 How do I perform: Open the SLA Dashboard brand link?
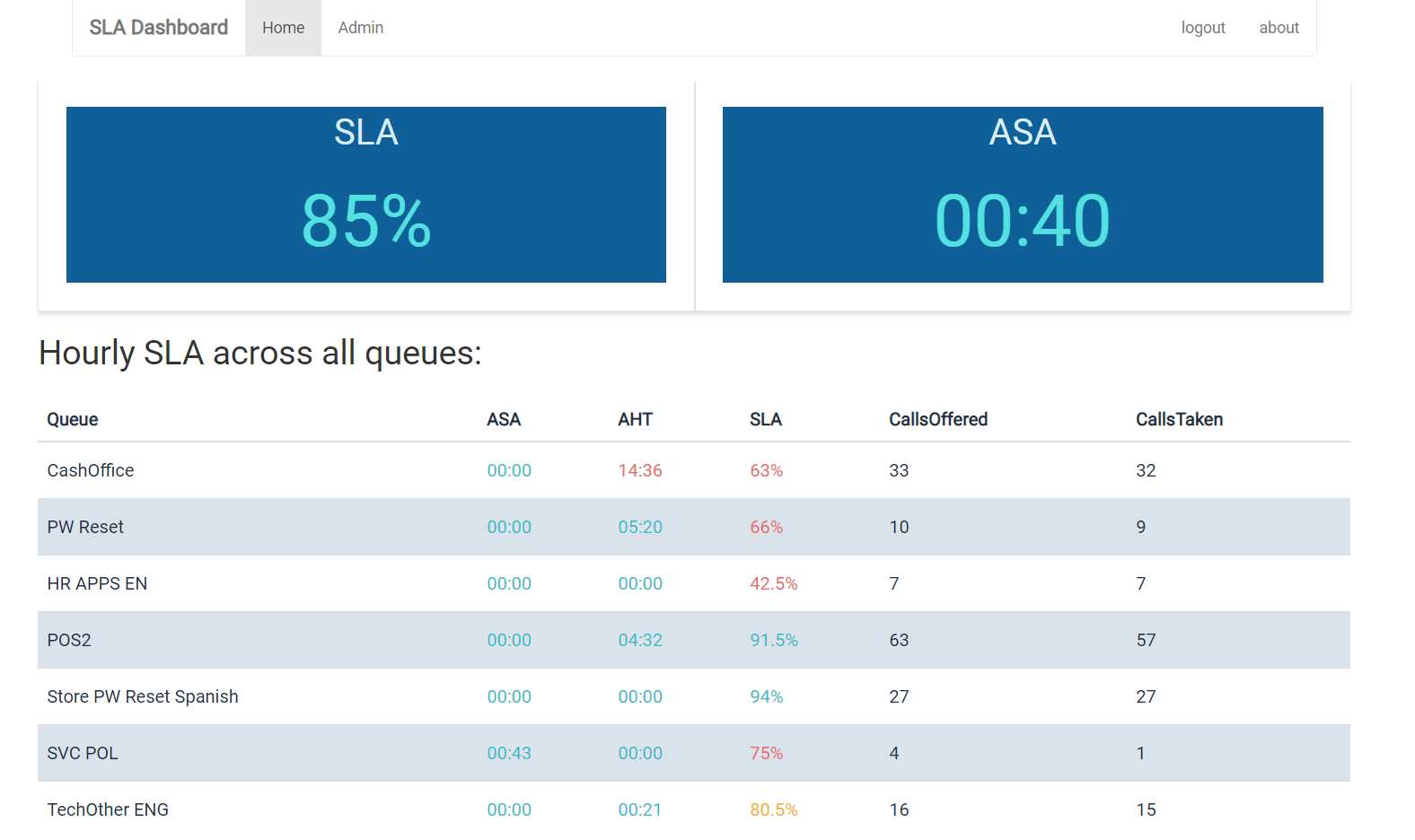[x=159, y=28]
